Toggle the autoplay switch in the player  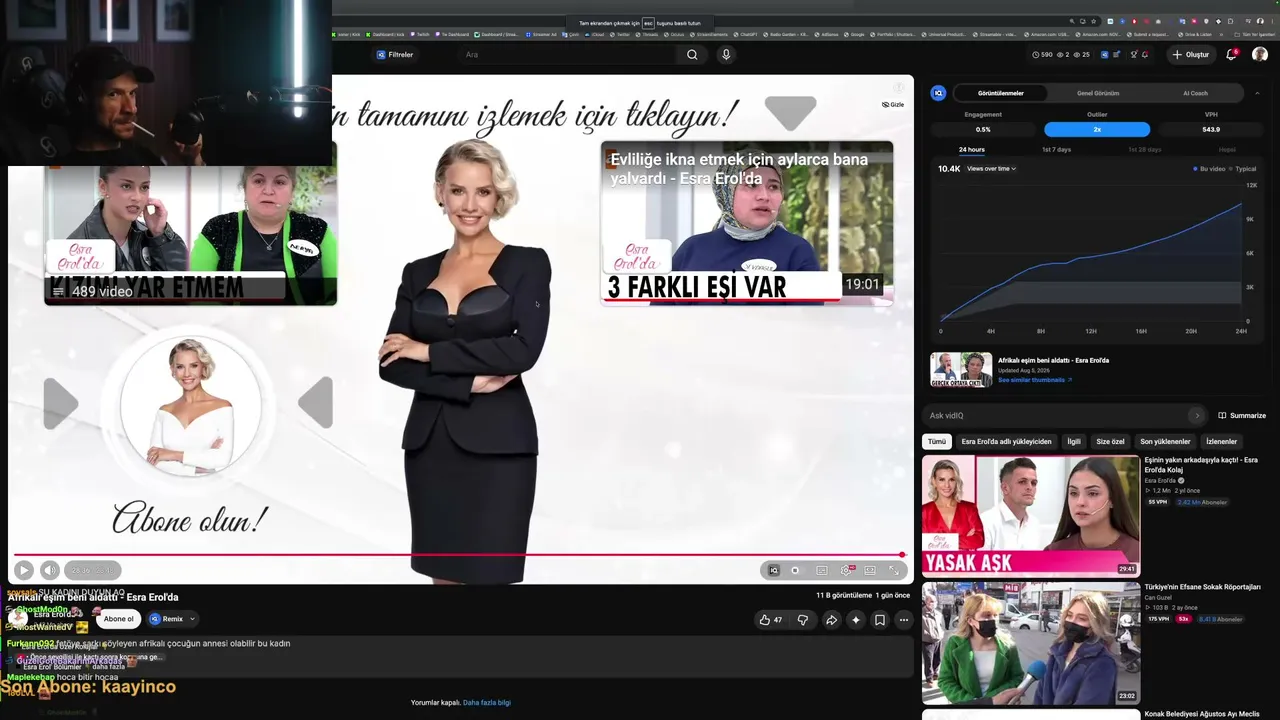tap(796, 570)
